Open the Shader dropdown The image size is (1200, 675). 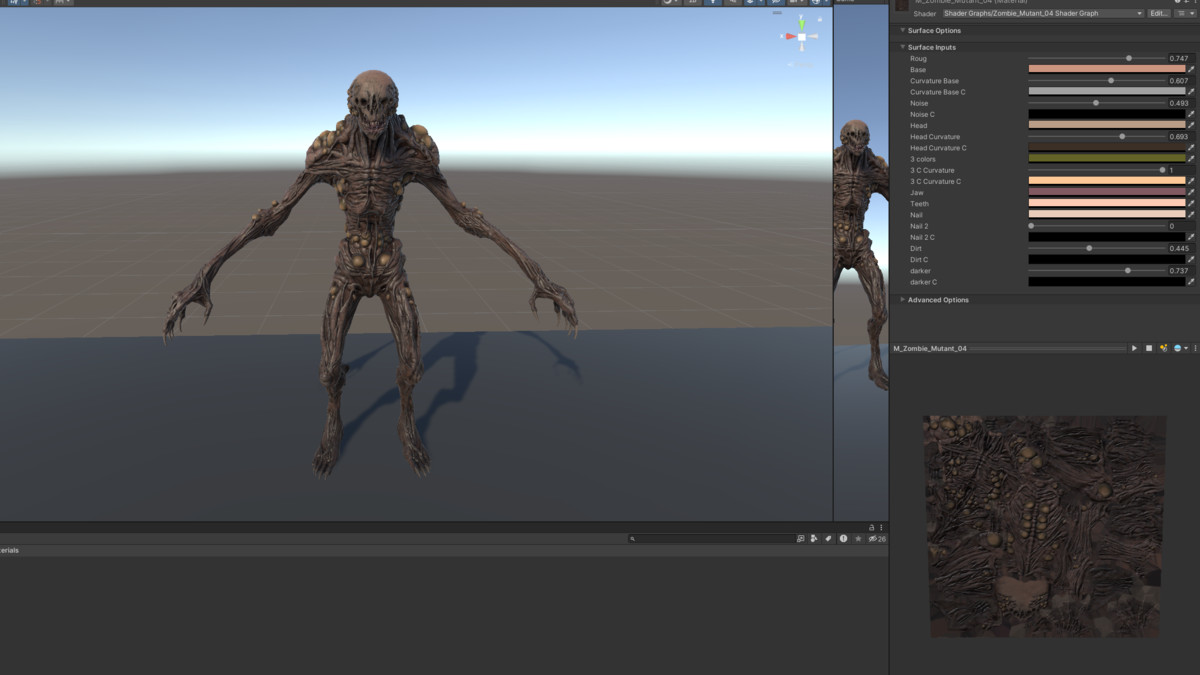1043,14
